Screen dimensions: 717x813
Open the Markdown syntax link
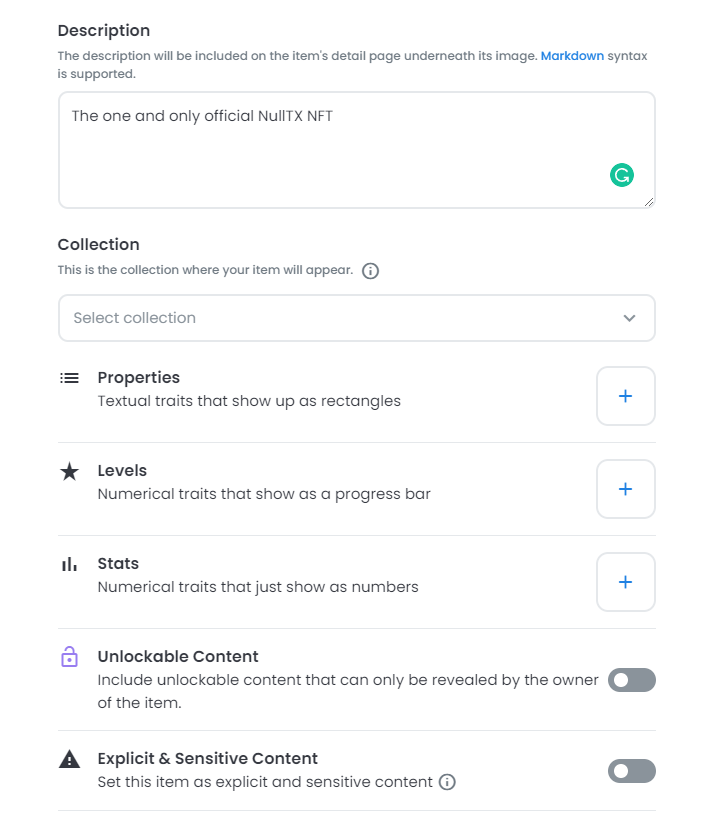(x=572, y=56)
